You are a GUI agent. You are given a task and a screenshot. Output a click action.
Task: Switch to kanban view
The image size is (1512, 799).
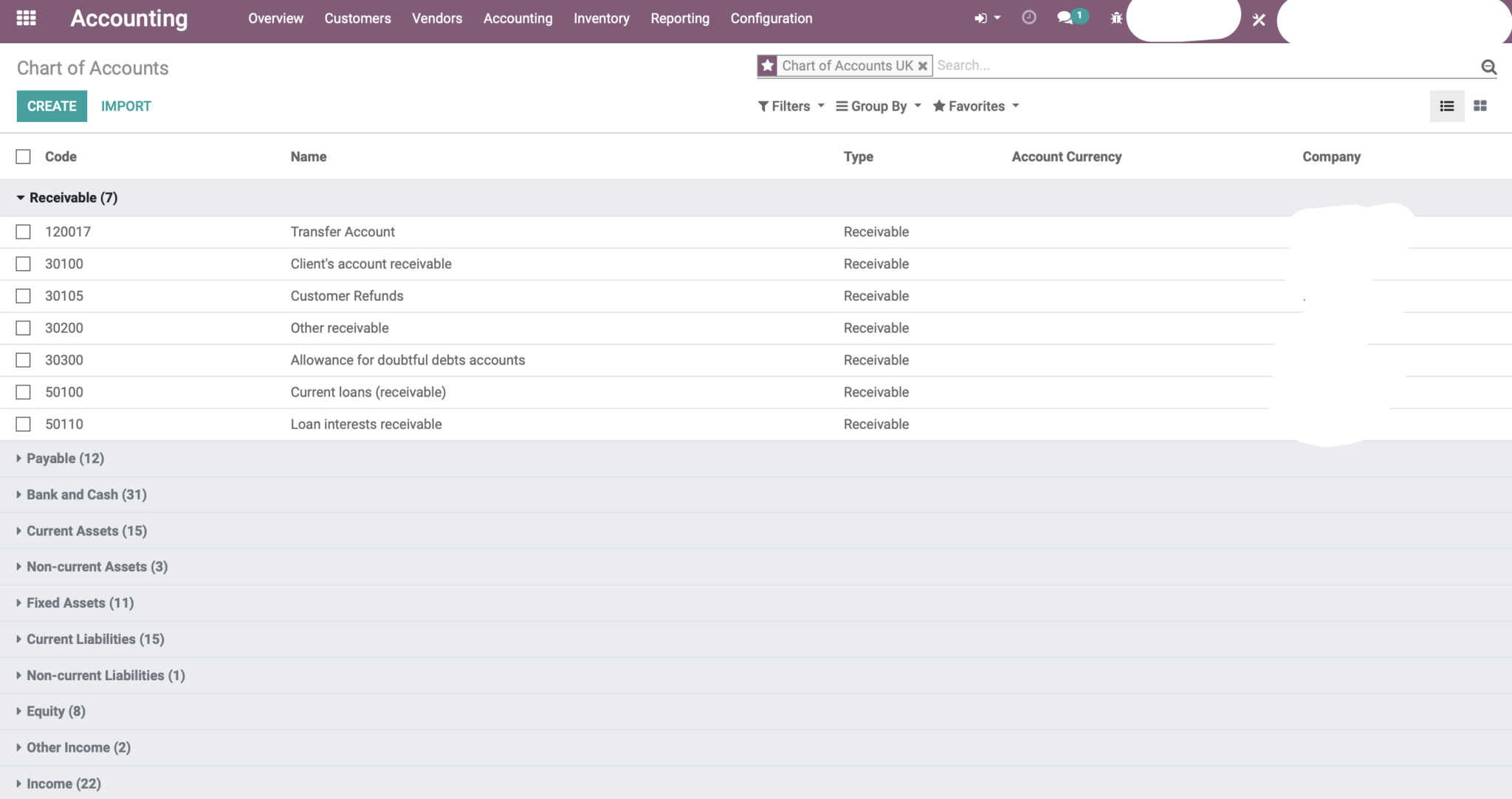tap(1481, 106)
